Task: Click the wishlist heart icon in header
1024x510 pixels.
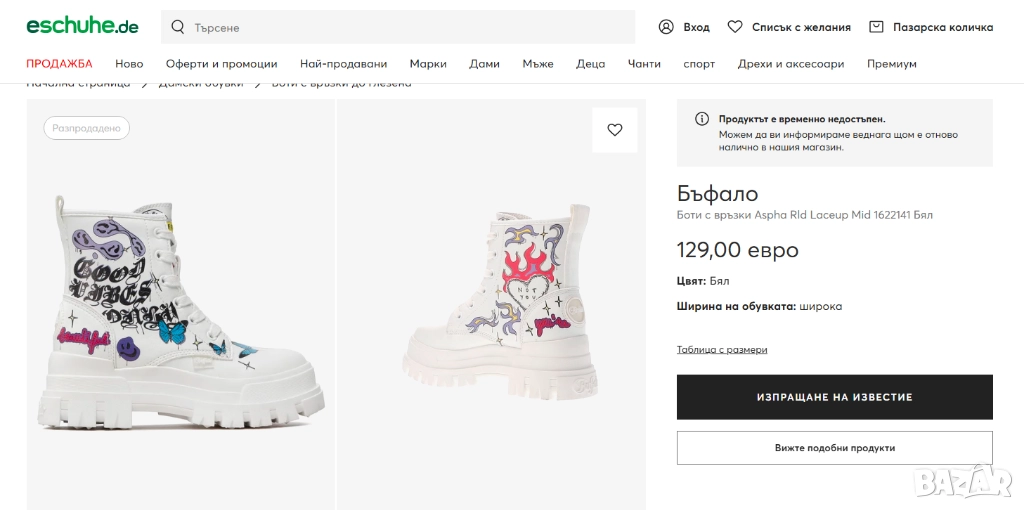Action: (x=735, y=27)
